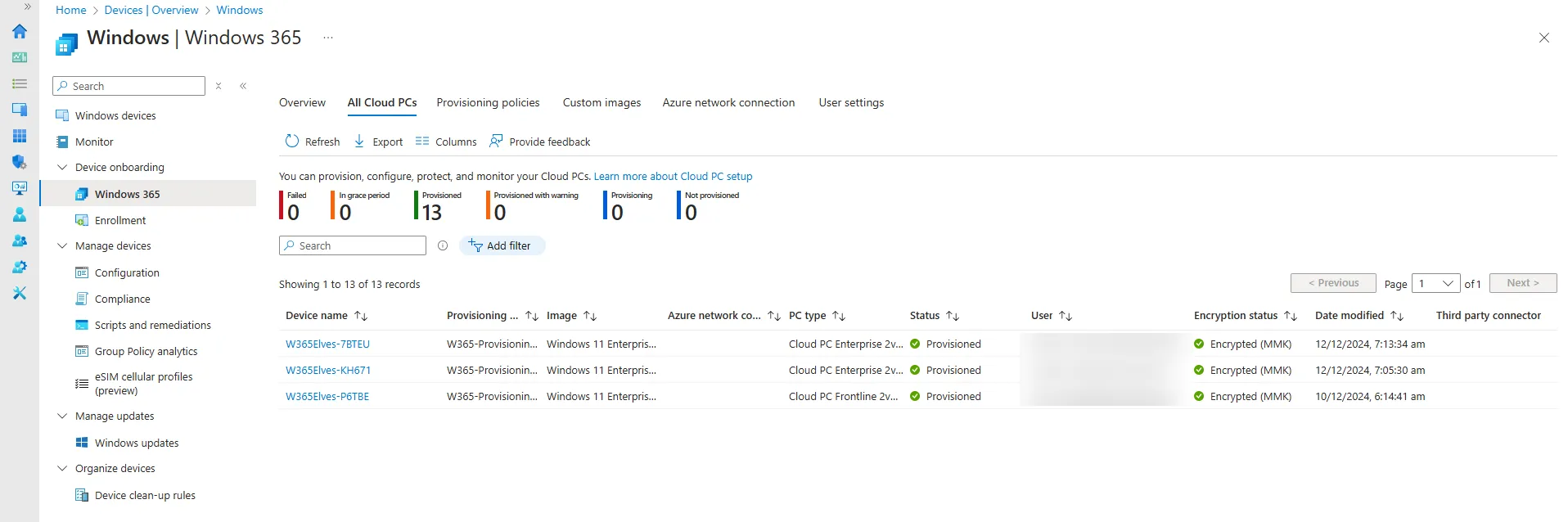Switch to the Overview tab
Image resolution: width=1568 pixels, height=522 pixels.
click(x=302, y=102)
